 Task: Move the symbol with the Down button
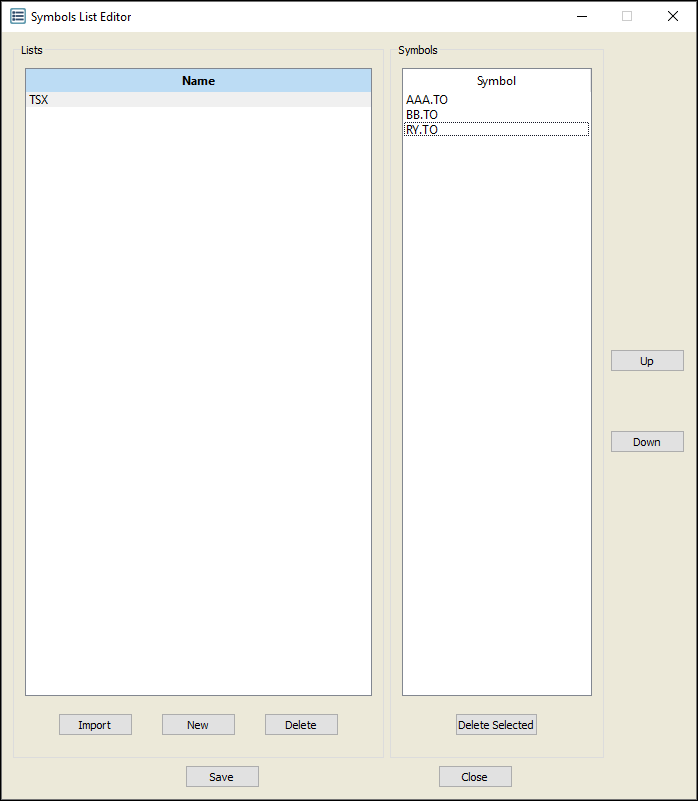tap(647, 442)
